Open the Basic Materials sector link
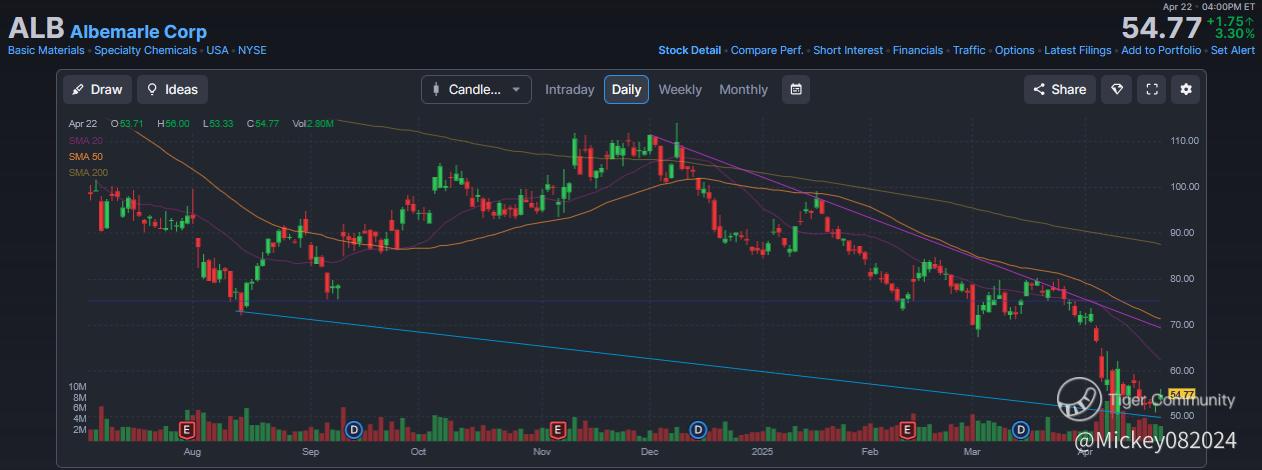This screenshot has width=1262, height=470. pos(46,50)
